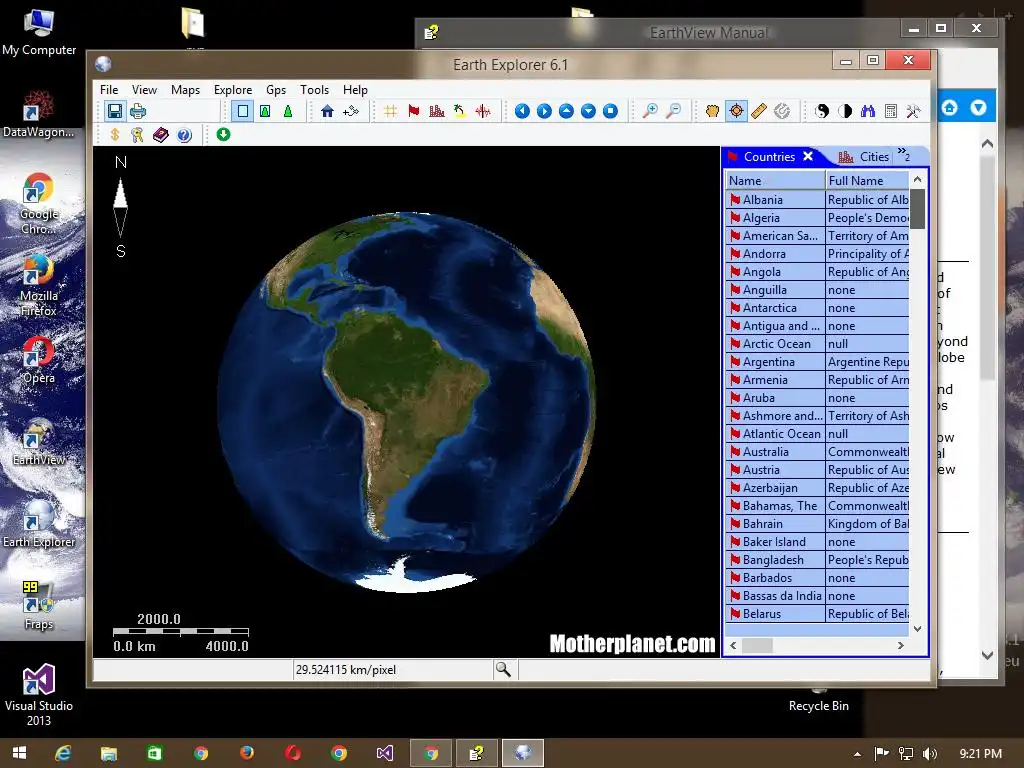The width and height of the screenshot is (1024, 768).
Task: Select Belarus in the countries list
Action: 817,614
